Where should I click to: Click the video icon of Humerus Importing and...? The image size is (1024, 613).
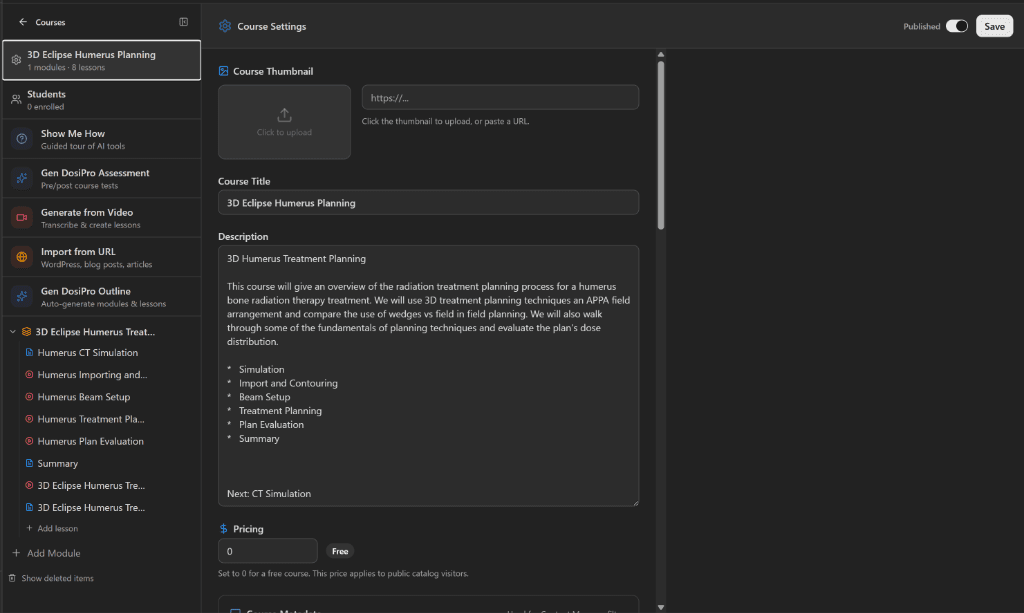[x=29, y=374]
